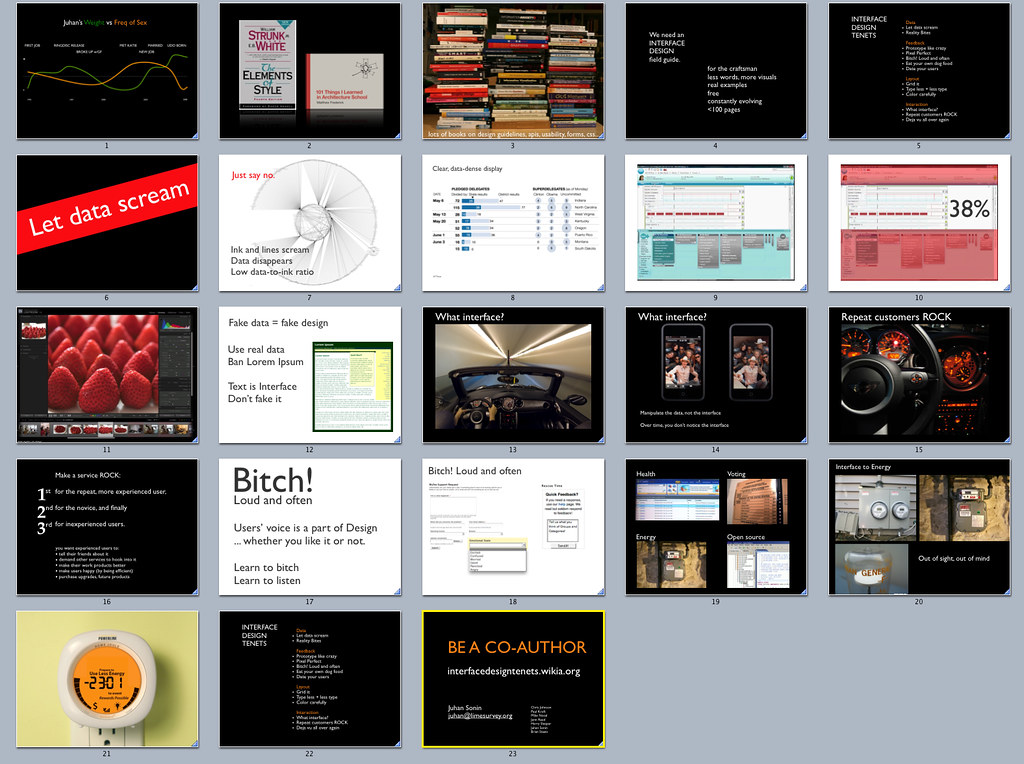Image resolution: width=1024 pixels, height=764 pixels.
Task: Click the slide number label 13
Action: (512, 450)
